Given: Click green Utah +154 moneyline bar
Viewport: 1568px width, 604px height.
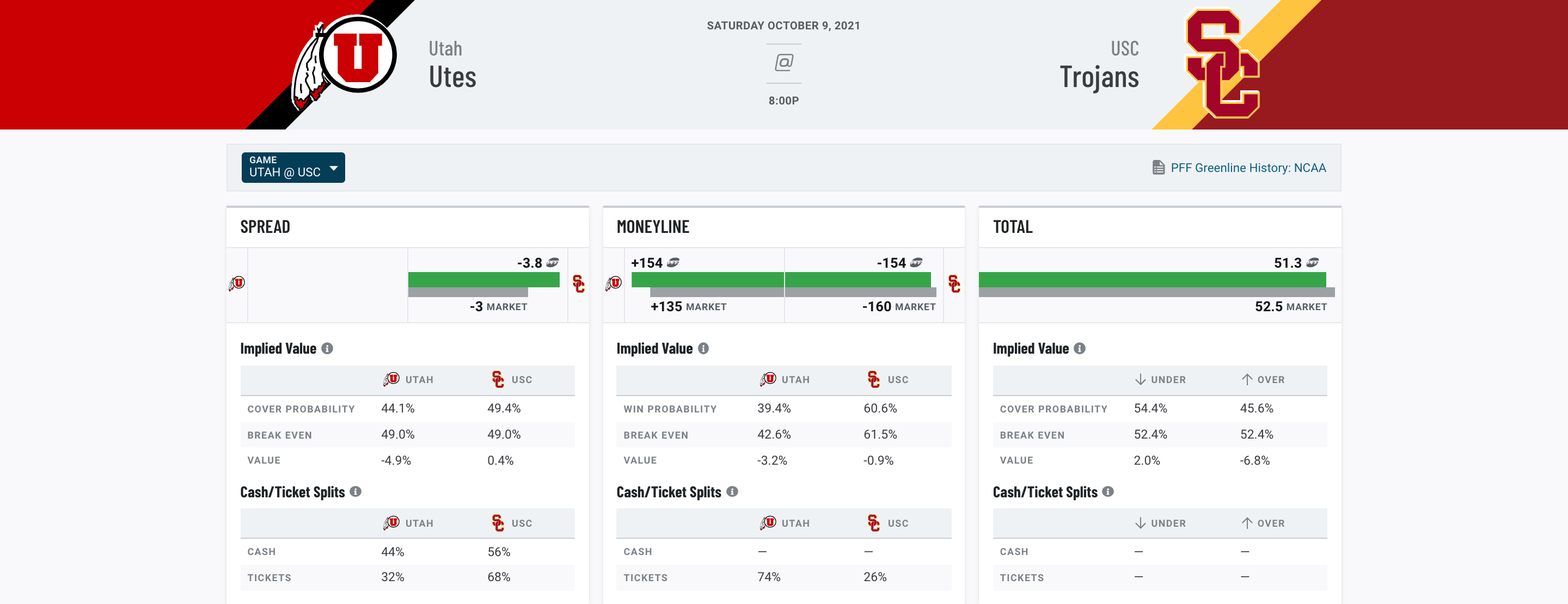Looking at the screenshot, I should (x=707, y=280).
